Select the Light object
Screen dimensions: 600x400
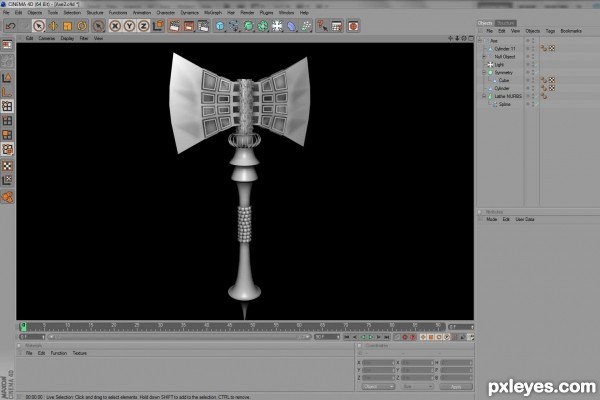click(x=499, y=65)
